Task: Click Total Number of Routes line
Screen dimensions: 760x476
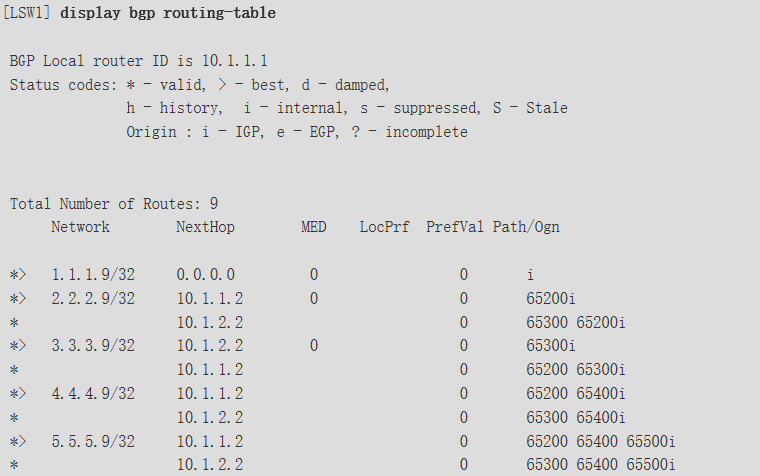Action: tap(114, 204)
